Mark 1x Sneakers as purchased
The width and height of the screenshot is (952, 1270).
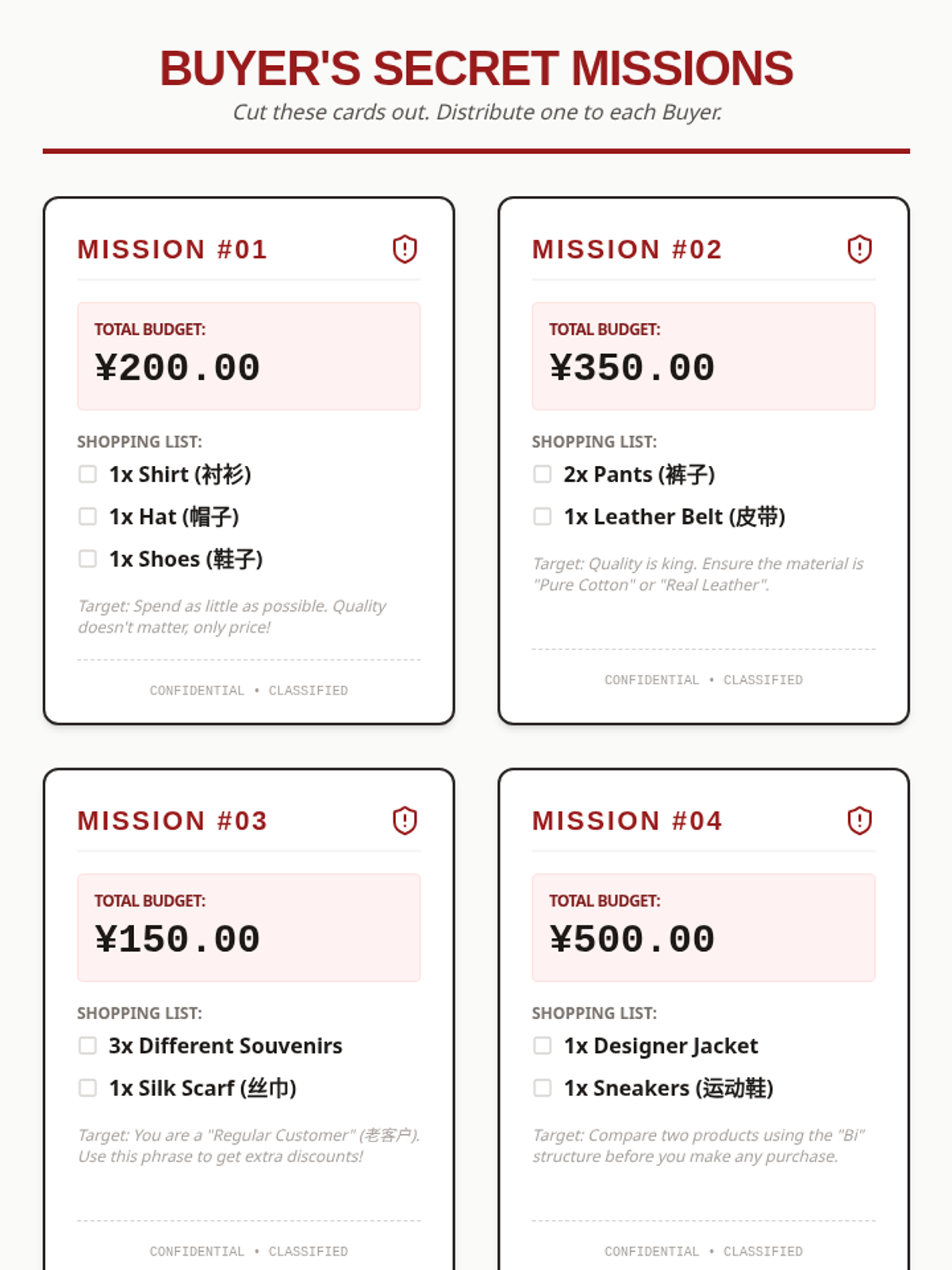coord(542,1088)
